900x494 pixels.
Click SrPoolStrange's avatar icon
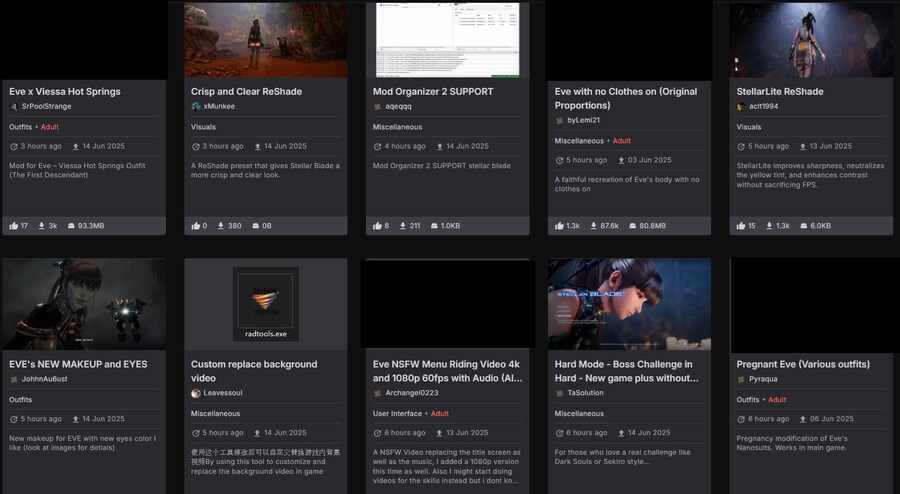pos(14,107)
